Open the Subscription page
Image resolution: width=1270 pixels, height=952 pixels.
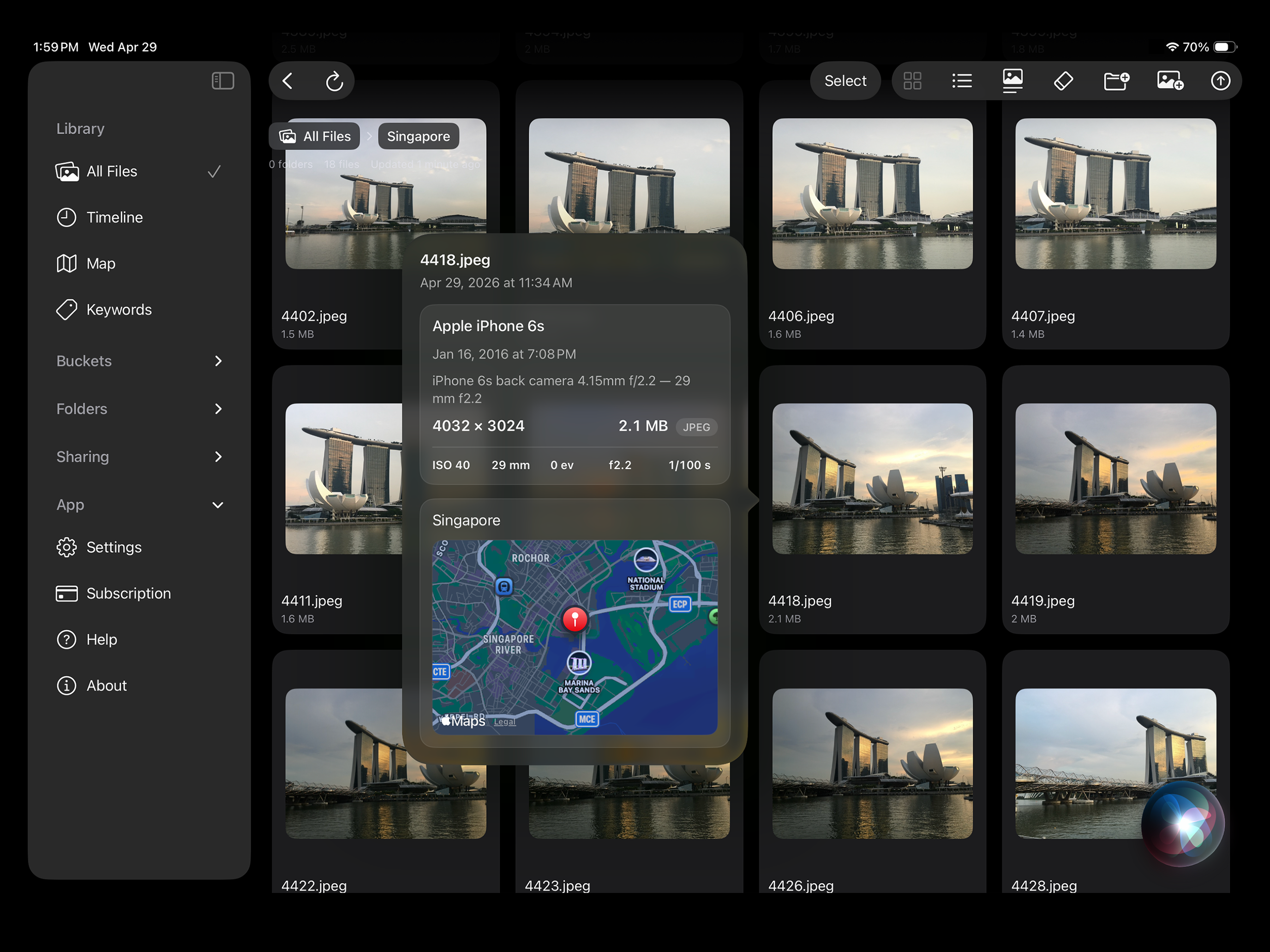pos(139,593)
